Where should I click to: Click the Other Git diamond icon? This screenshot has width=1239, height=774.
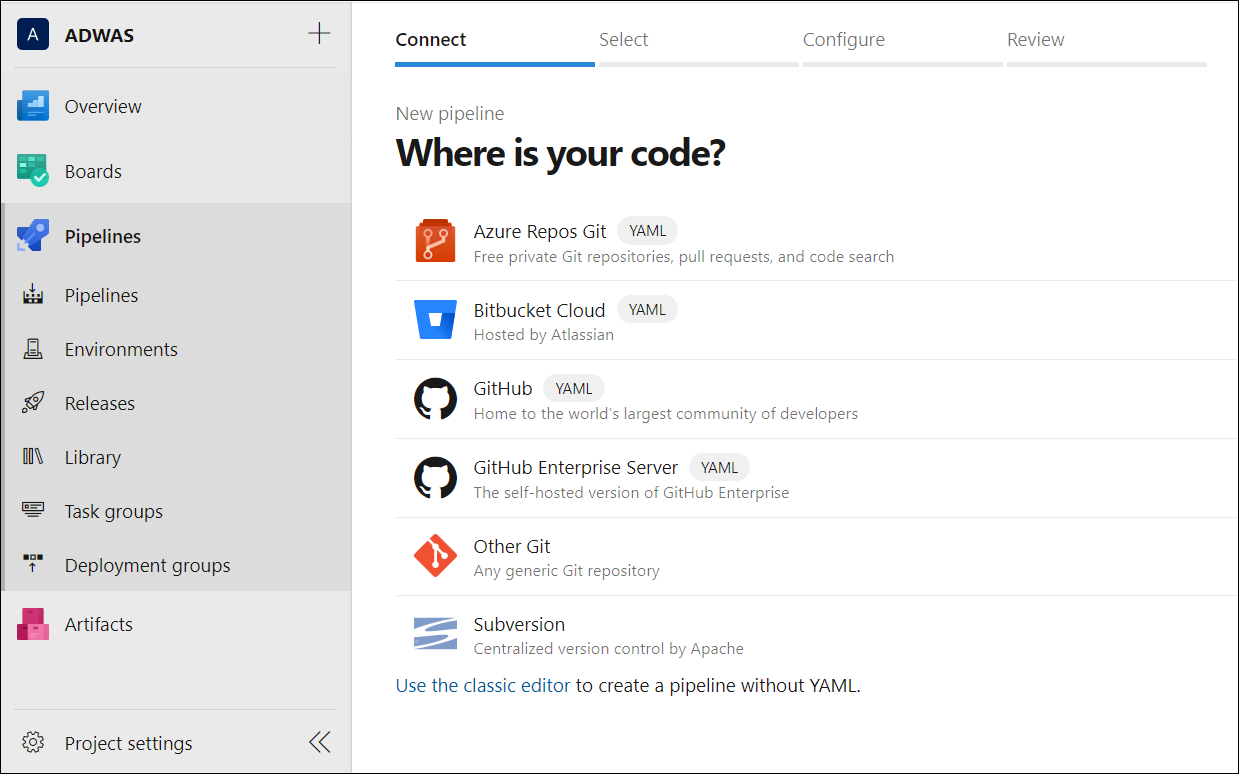click(x=435, y=555)
